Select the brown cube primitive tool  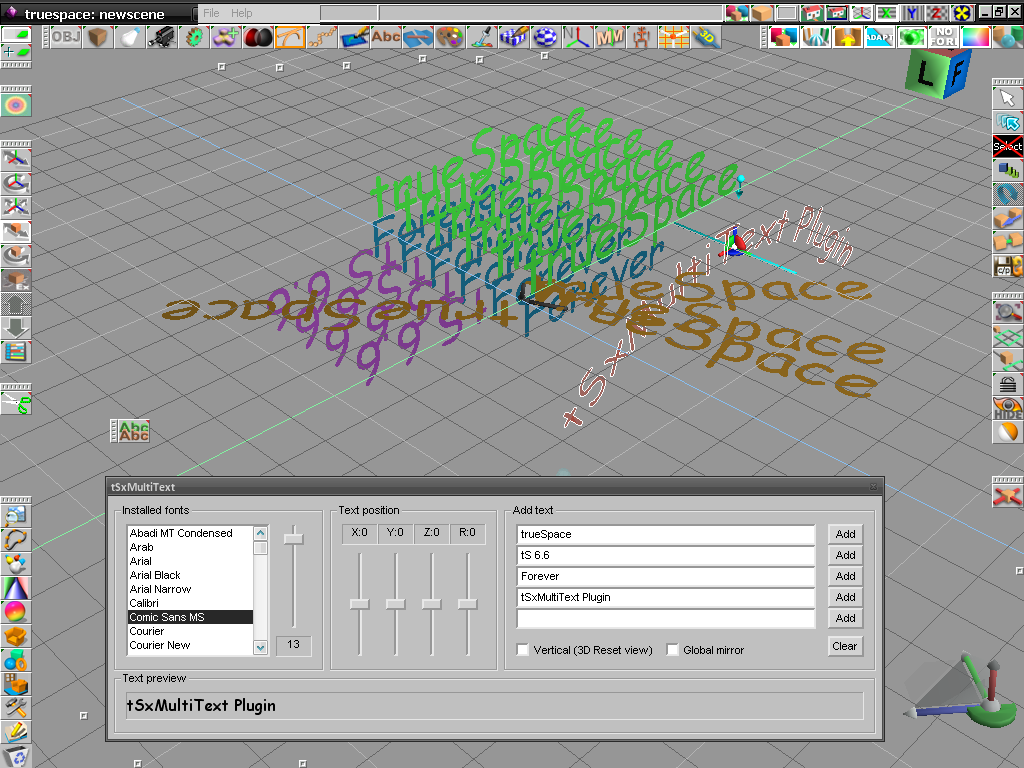97,37
